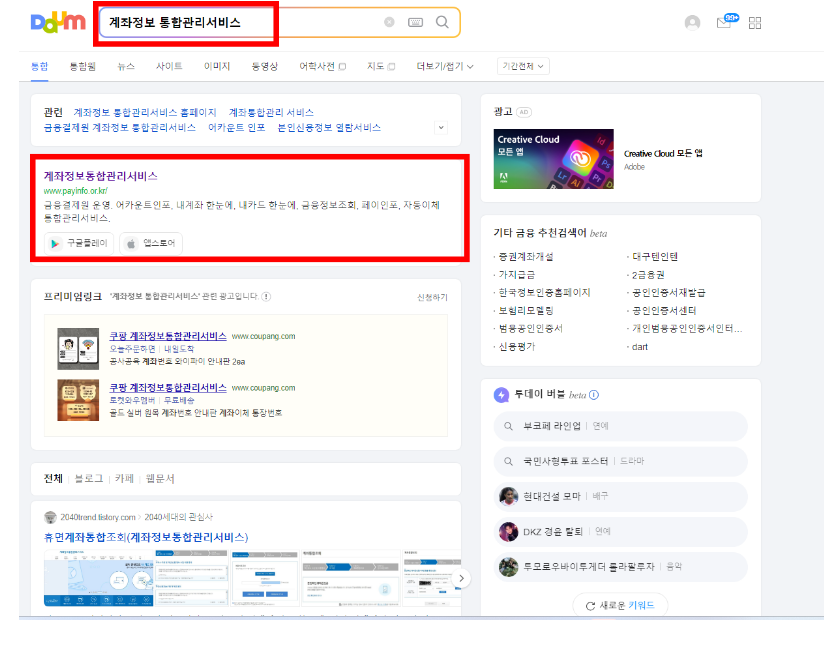Screen dimensions: 824x645
Task: Click the 신청하기 link in premium link section
Action: click(432, 298)
